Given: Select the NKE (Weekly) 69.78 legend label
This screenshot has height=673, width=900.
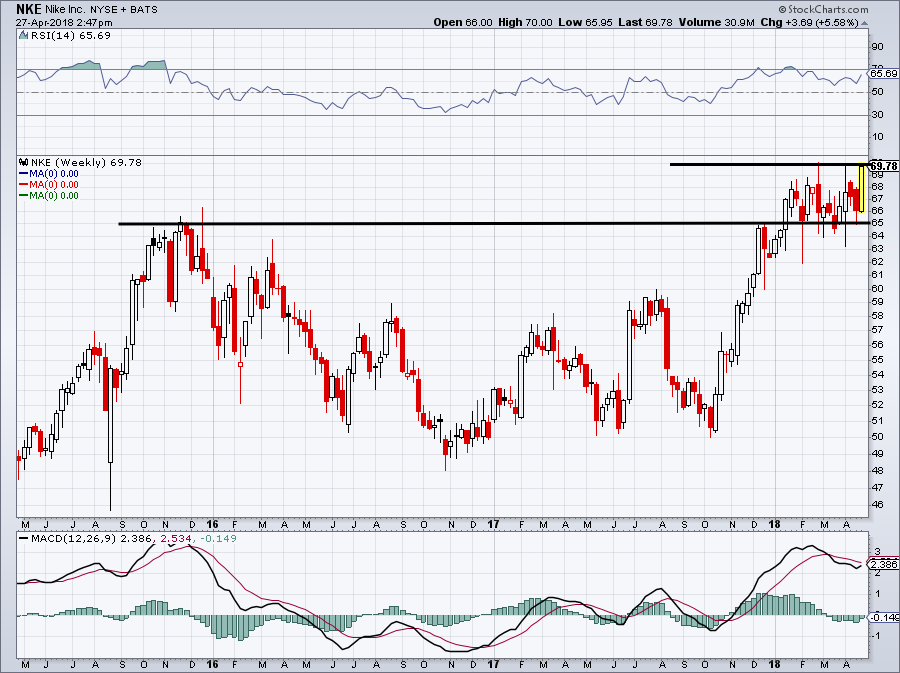Looking at the screenshot, I should (86, 162).
